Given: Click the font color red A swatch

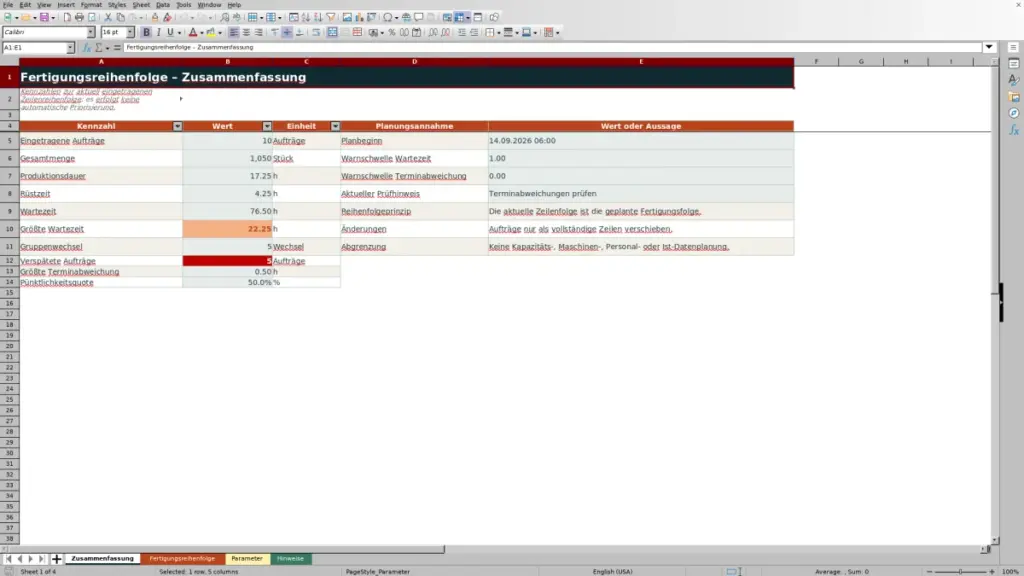Looking at the screenshot, I should coord(193,33).
